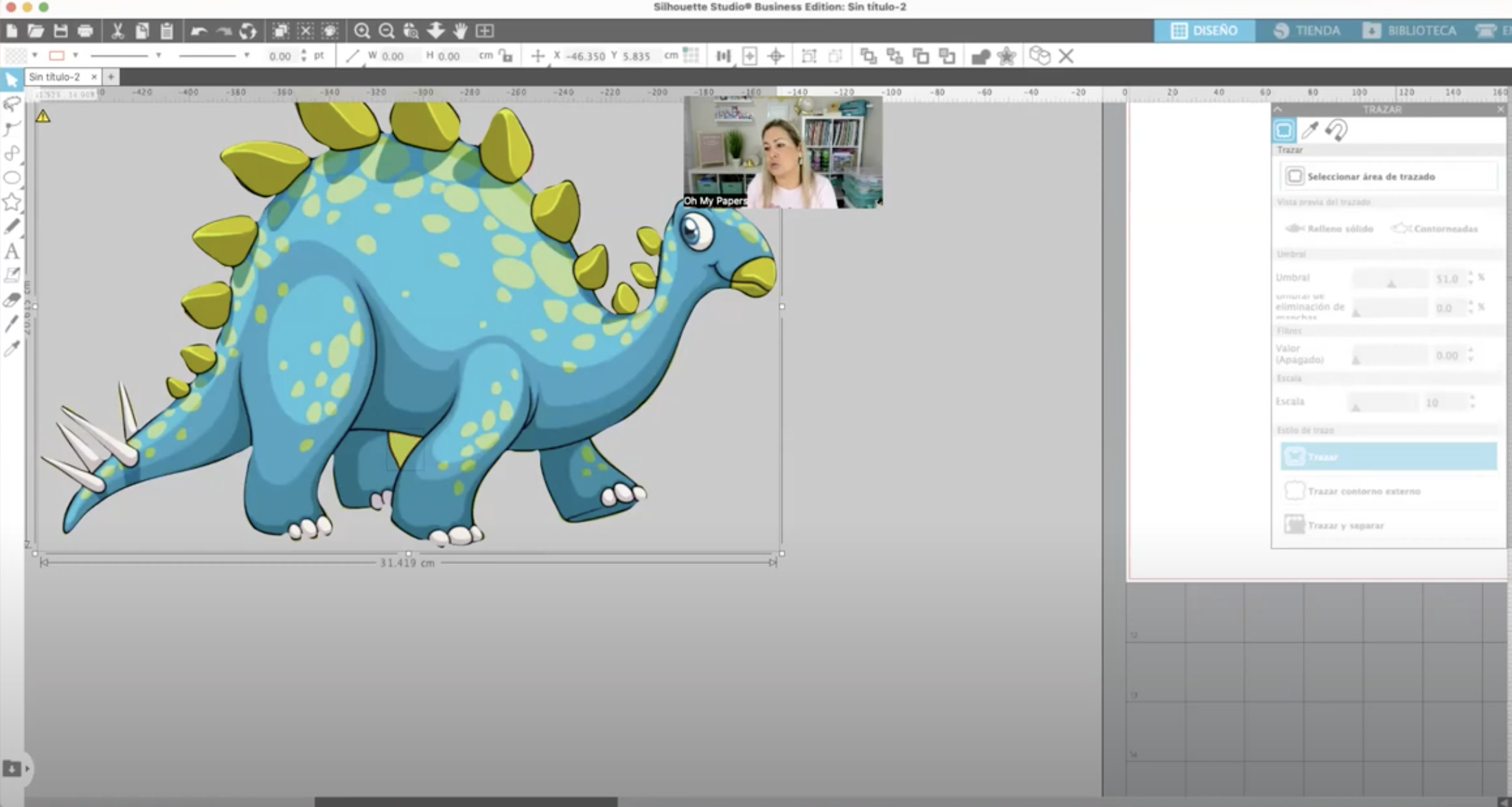Viewport: 1512px width, 807px height.
Task: Undo the last action
Action: [198, 31]
